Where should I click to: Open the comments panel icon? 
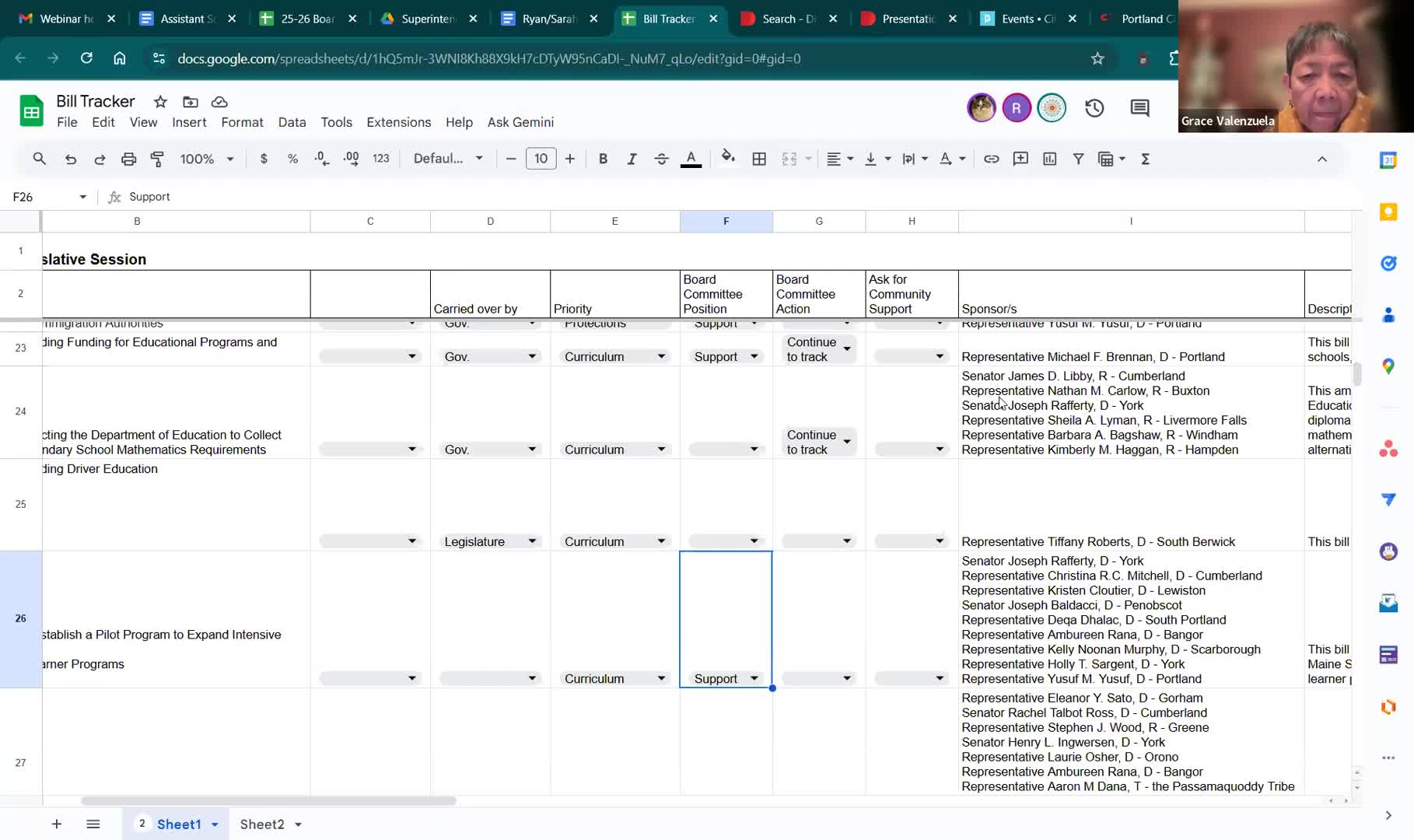pos(1139,108)
